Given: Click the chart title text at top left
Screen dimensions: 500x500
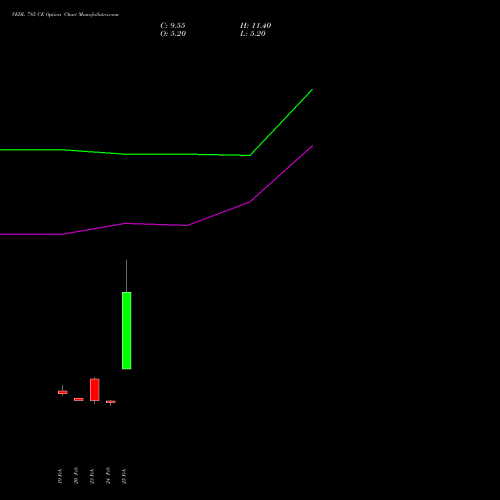Looking at the screenshot, I should click(x=65, y=15).
